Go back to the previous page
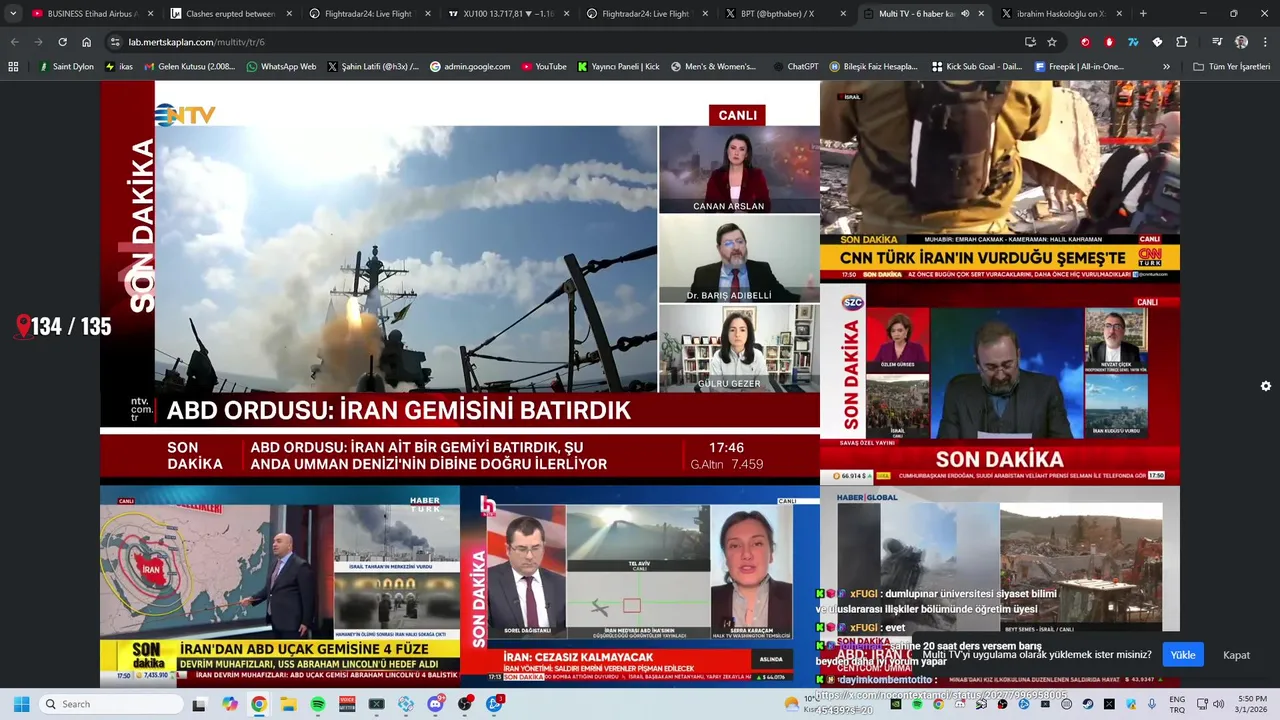The width and height of the screenshot is (1280, 720). coord(15,42)
